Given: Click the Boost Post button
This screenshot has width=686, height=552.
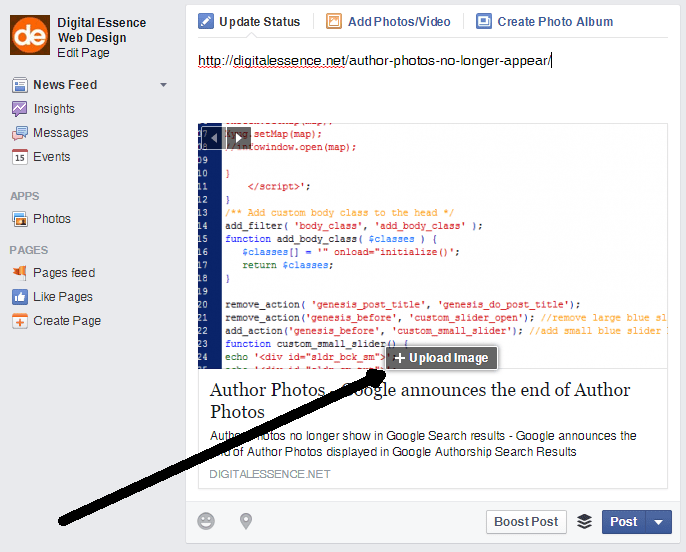Looking at the screenshot, I should [x=526, y=522].
